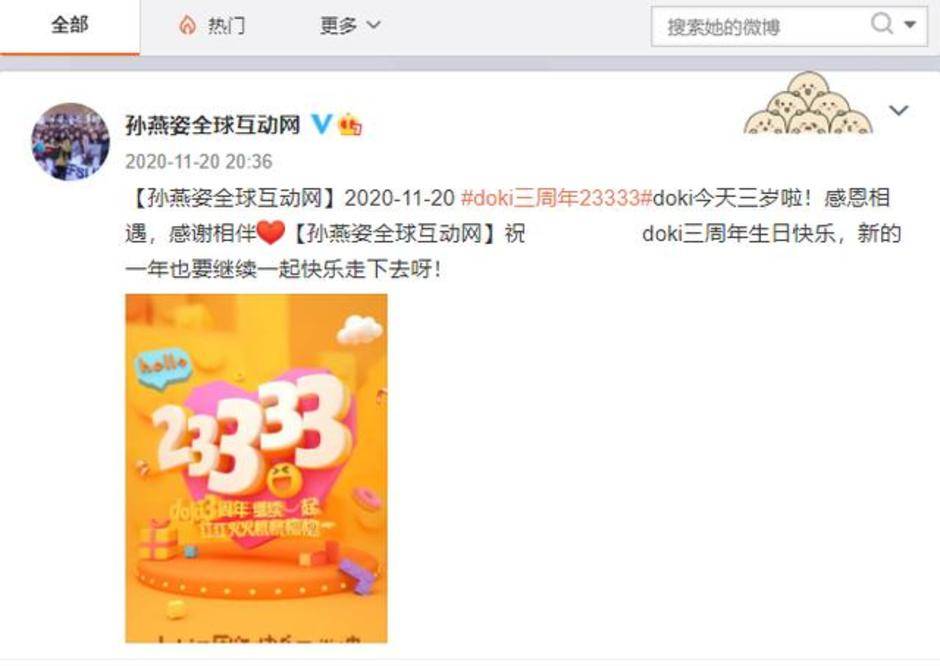Switch to the 全部 tab

pyautogui.click(x=70, y=26)
